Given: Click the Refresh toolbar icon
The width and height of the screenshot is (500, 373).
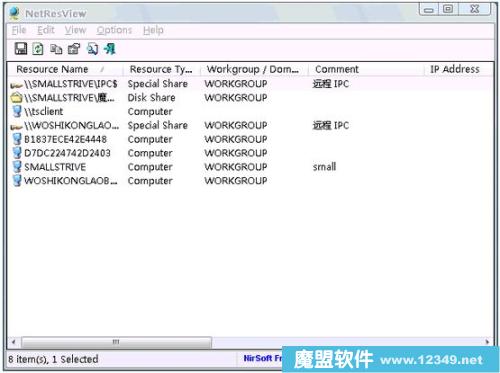Looking at the screenshot, I should (x=38, y=49).
